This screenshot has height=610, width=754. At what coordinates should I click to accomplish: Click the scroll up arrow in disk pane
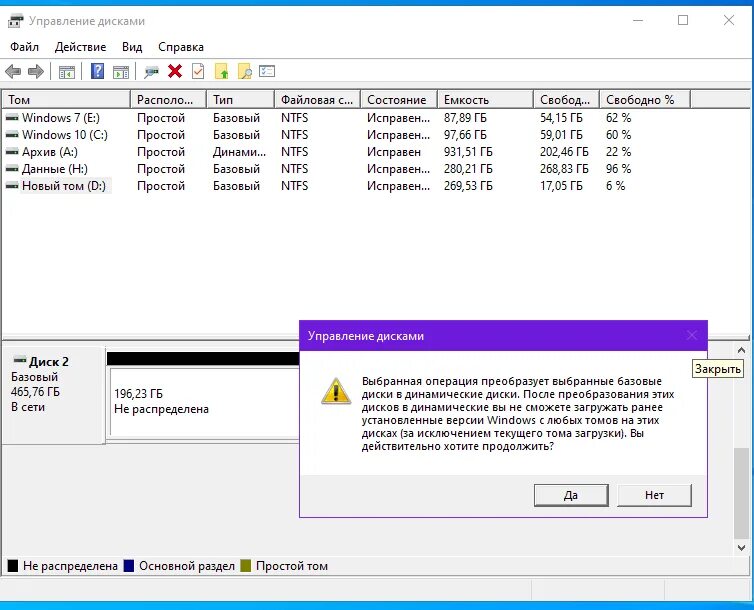pyautogui.click(x=741, y=350)
